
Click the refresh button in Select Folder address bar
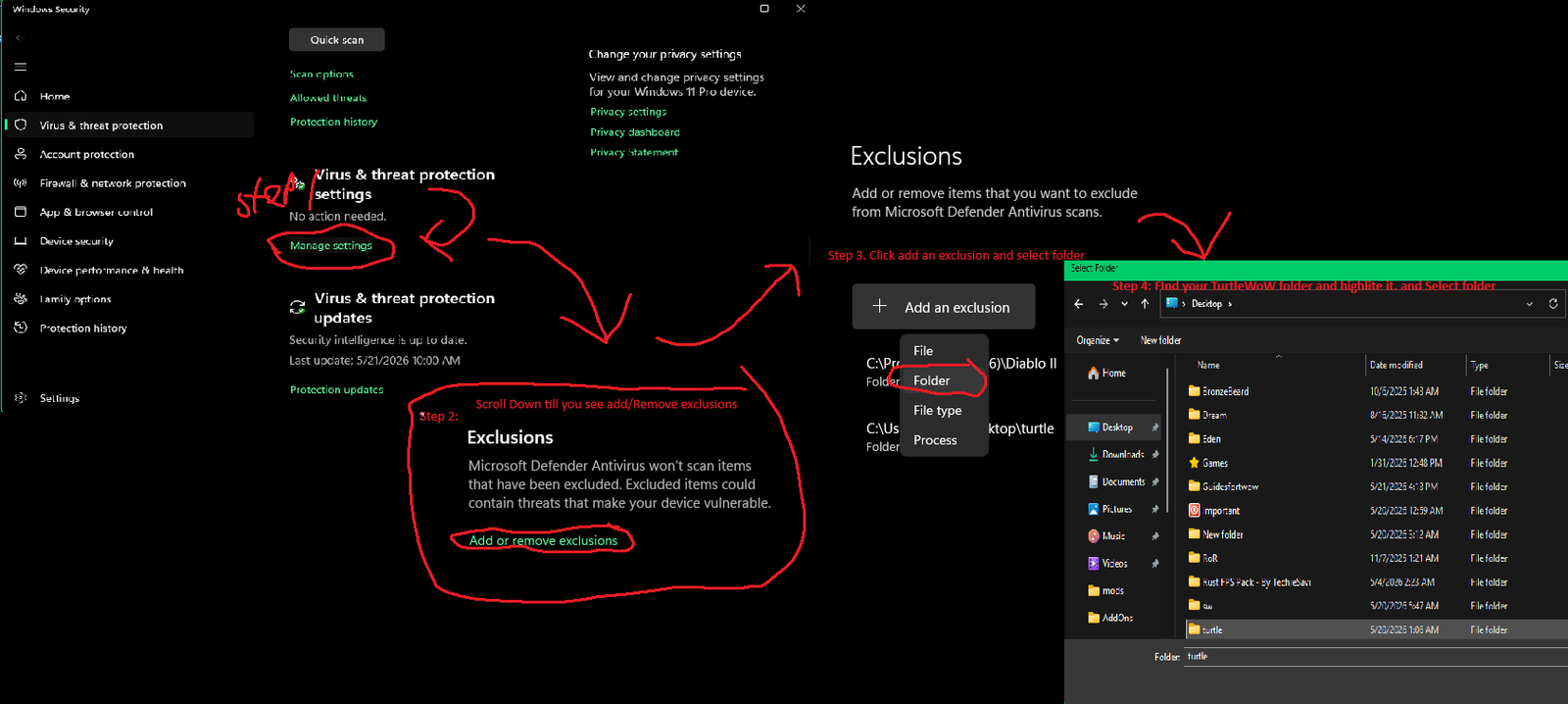coord(1553,304)
